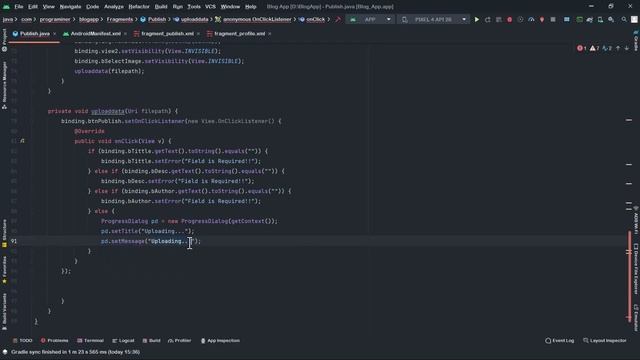Viewport: 640px width, 360px height.
Task: Click the Stop square icon in toolbar
Action: pyautogui.click(x=553, y=19)
